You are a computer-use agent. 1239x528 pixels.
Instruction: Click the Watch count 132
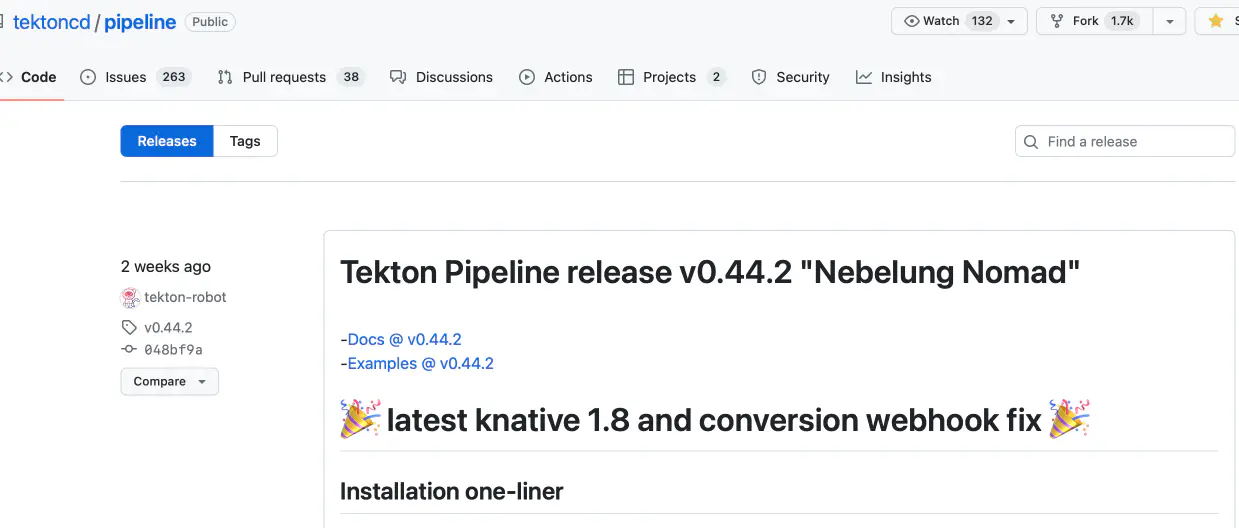982,21
